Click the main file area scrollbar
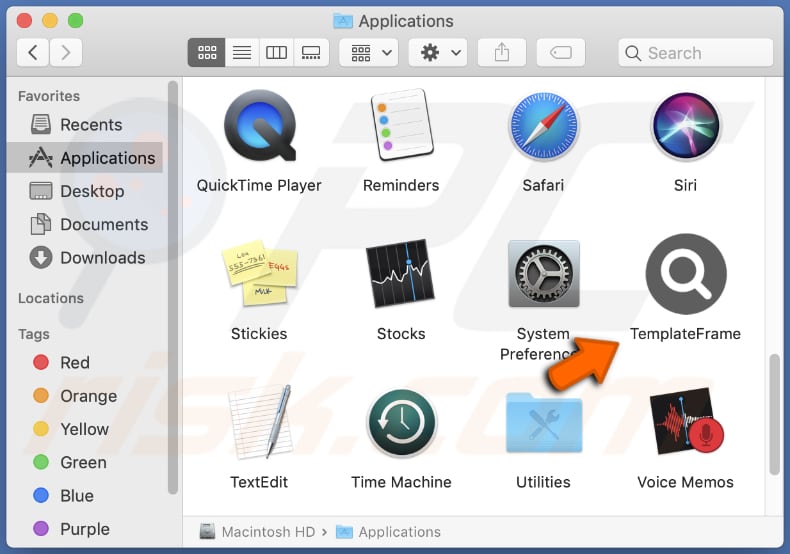790x554 pixels. pos(774,414)
